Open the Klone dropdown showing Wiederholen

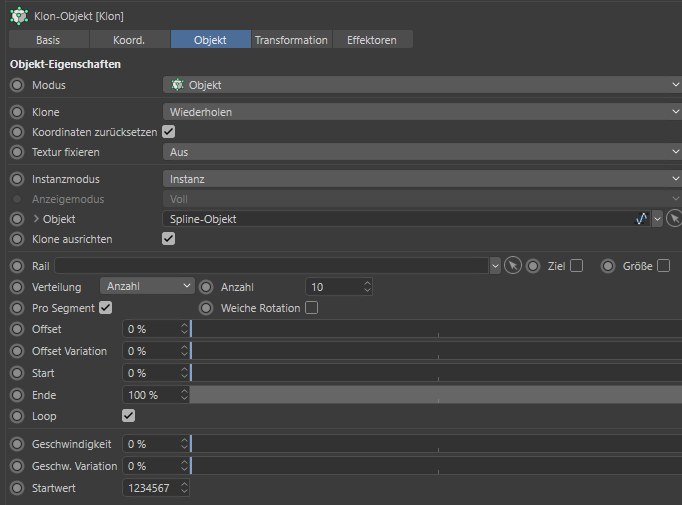pyautogui.click(x=422, y=112)
